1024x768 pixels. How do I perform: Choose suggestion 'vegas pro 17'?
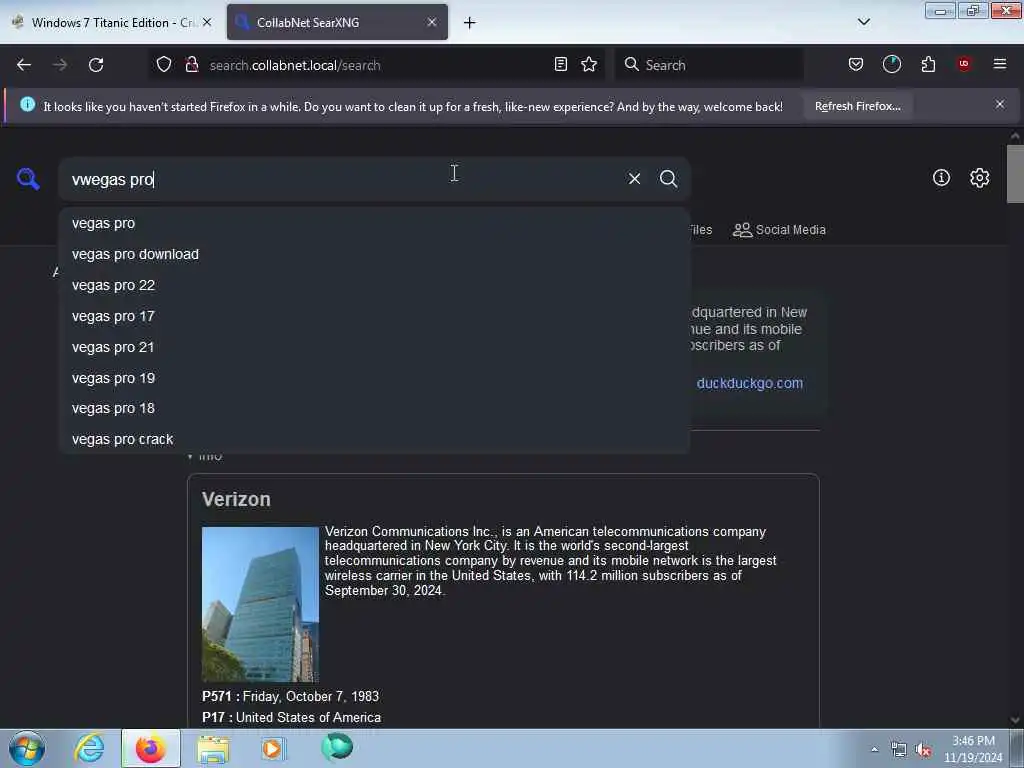coord(375,316)
